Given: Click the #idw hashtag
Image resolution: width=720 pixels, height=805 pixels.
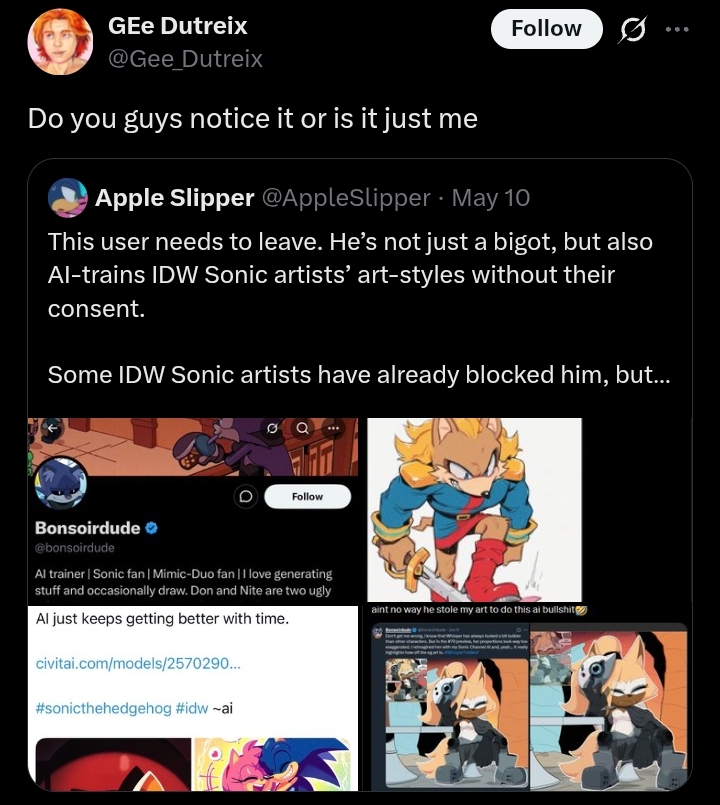Looking at the screenshot, I should [192, 708].
